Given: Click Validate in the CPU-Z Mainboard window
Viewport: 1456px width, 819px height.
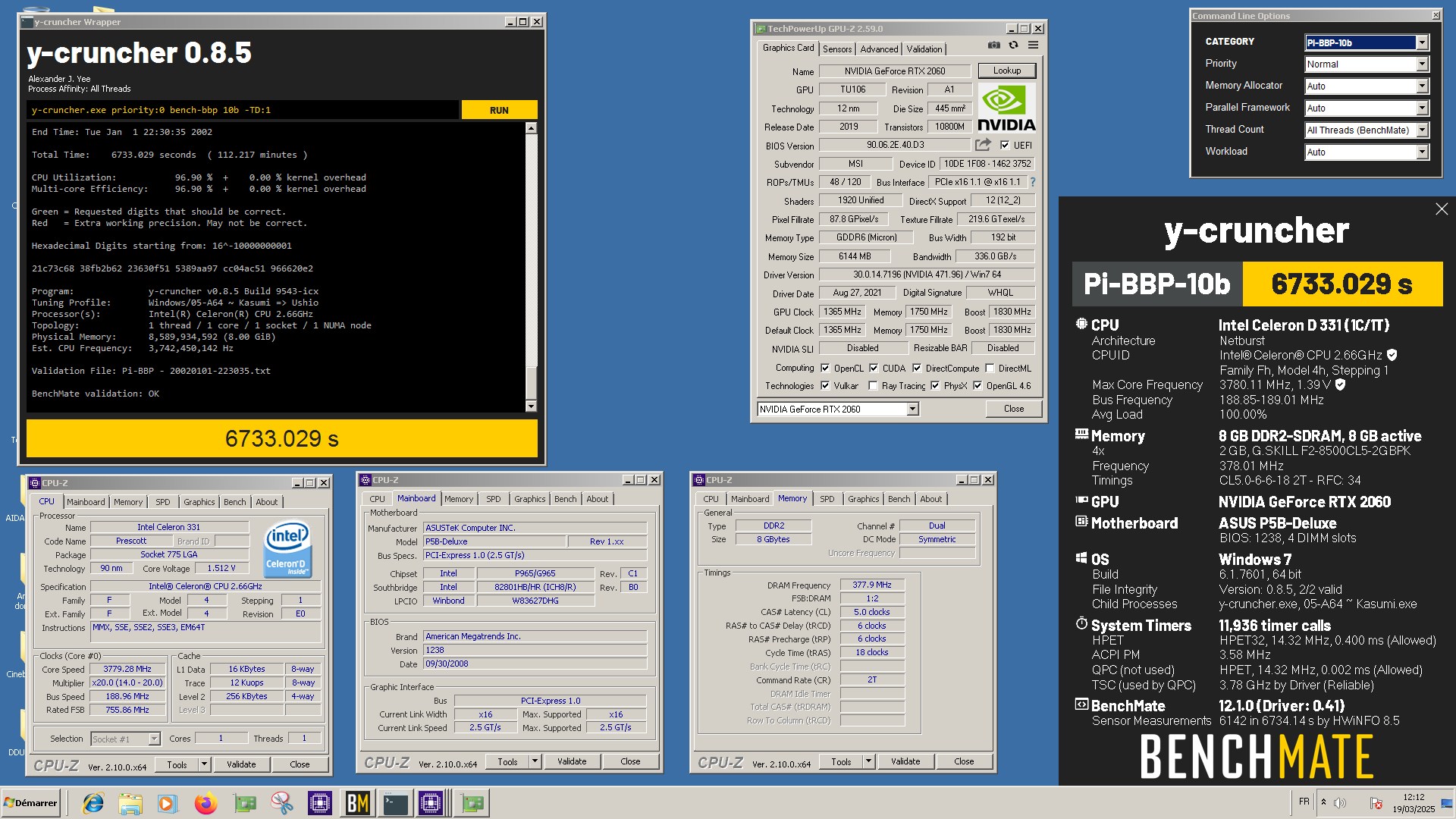Looking at the screenshot, I should [x=572, y=761].
